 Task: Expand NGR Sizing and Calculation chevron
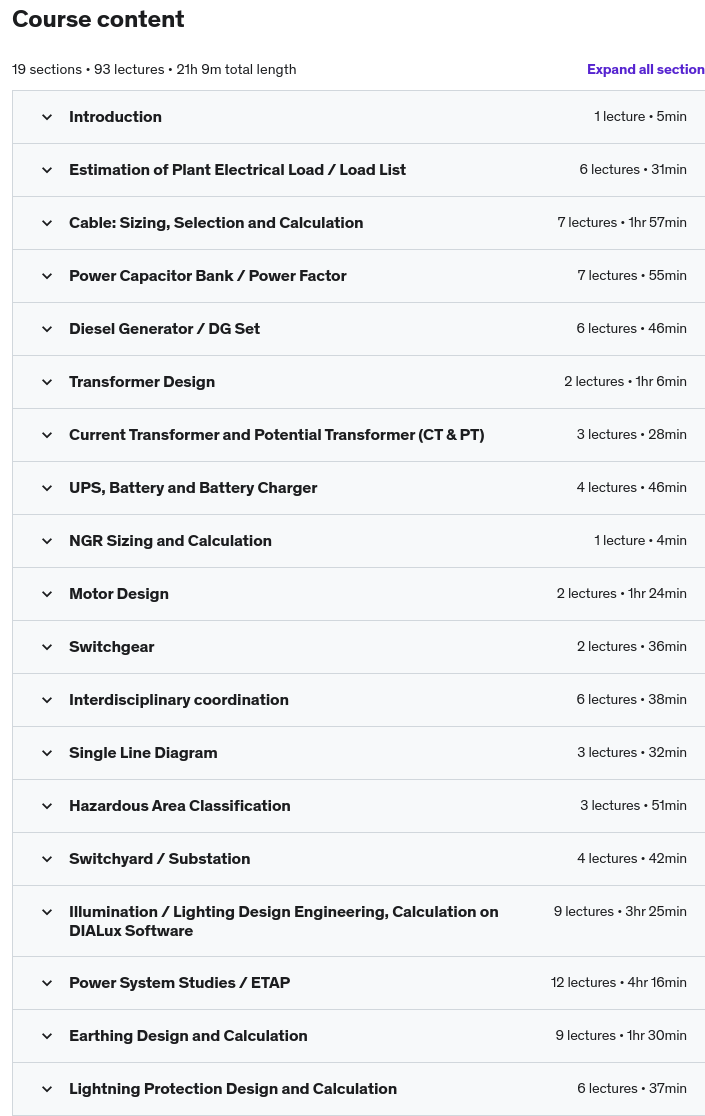(x=47, y=541)
